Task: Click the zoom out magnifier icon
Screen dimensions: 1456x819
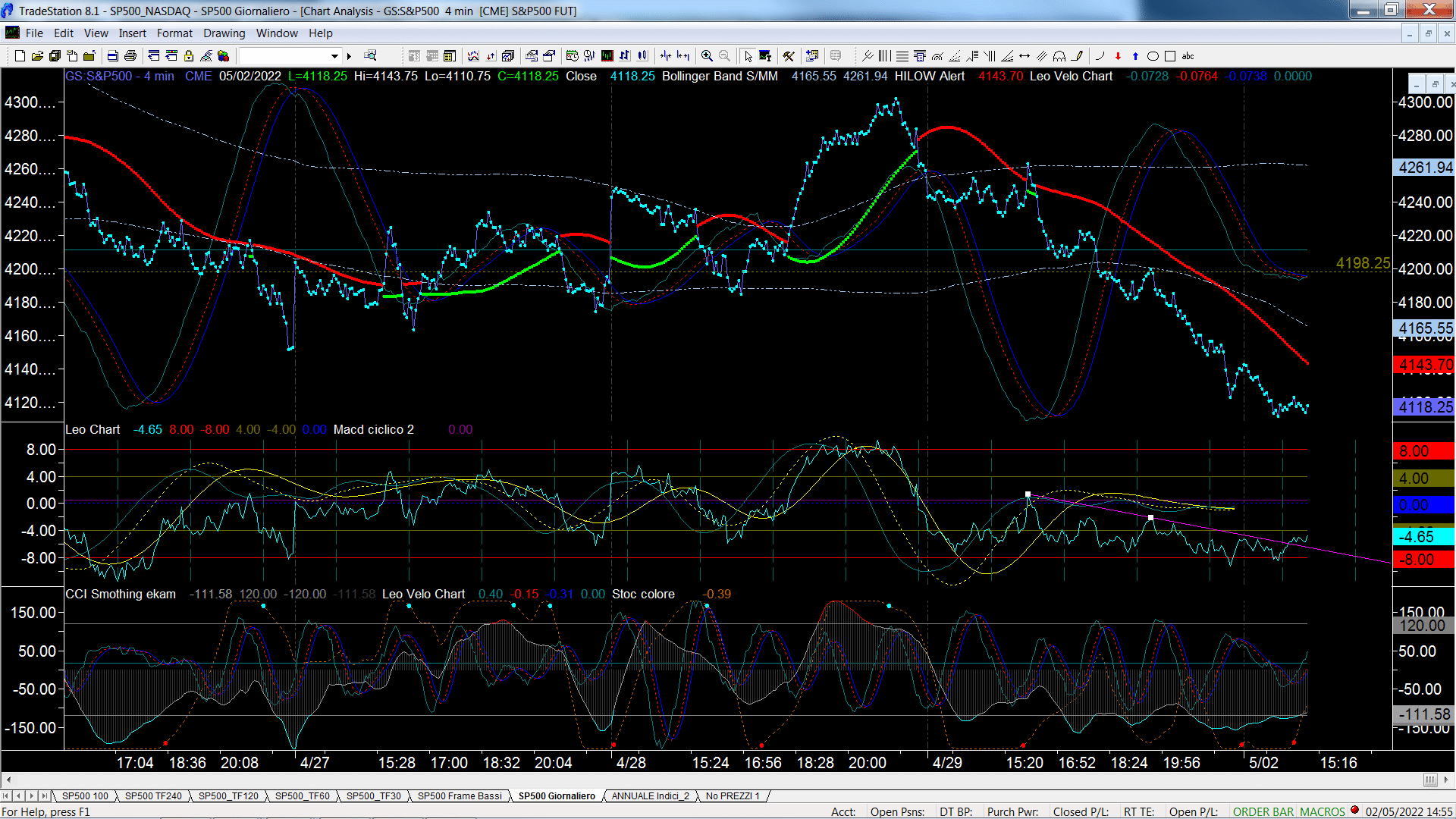Action: point(724,56)
